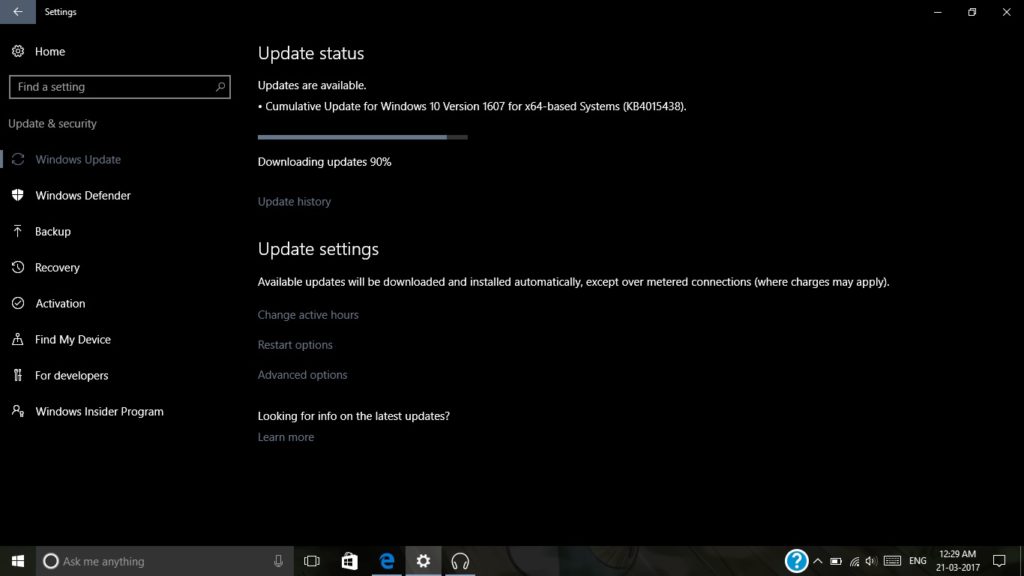Open the network Wi-Fi tray icon
1024x576 pixels.
(854, 561)
